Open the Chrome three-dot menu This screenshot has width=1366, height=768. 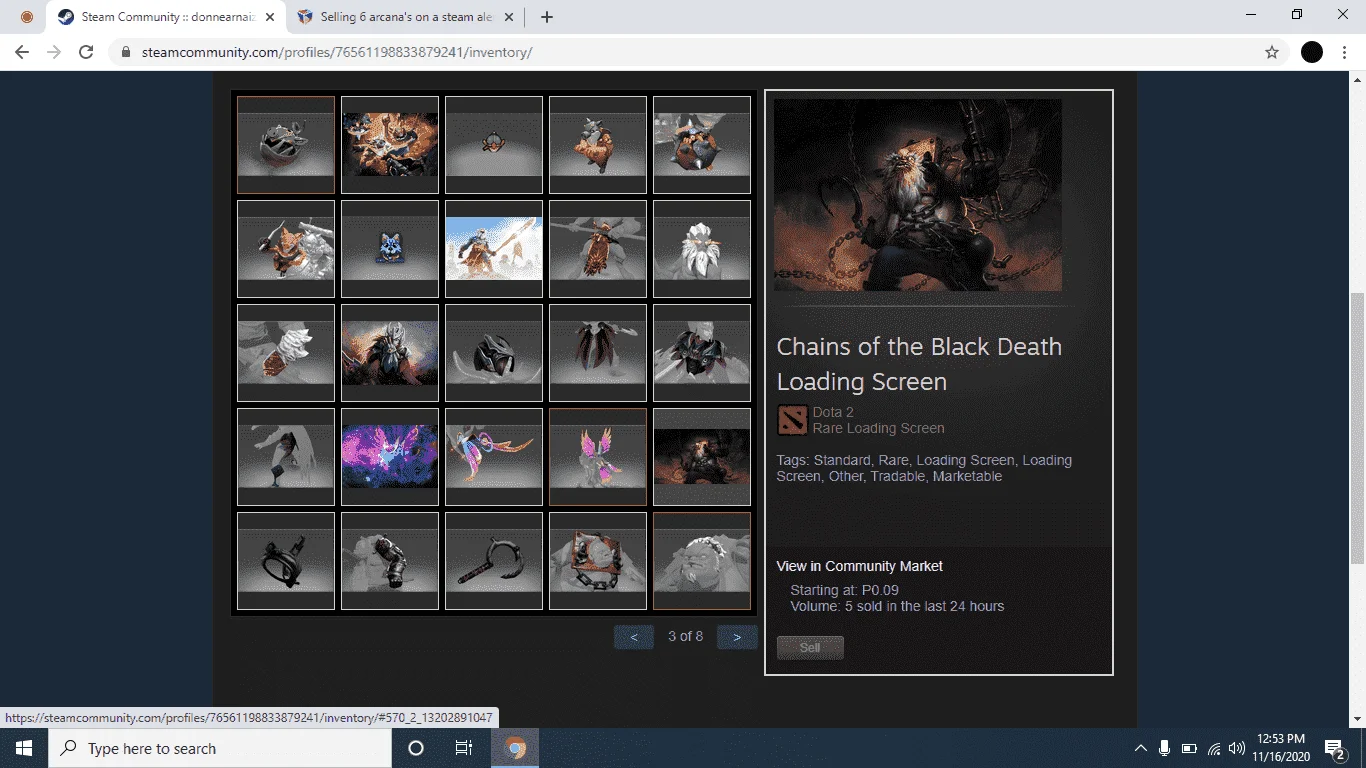coord(1344,52)
